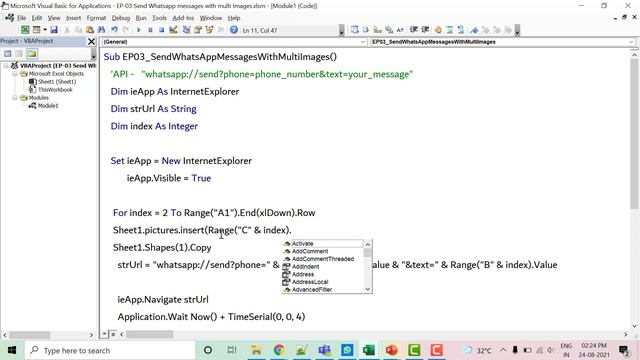Switch to Full Module View button

(x=113, y=334)
